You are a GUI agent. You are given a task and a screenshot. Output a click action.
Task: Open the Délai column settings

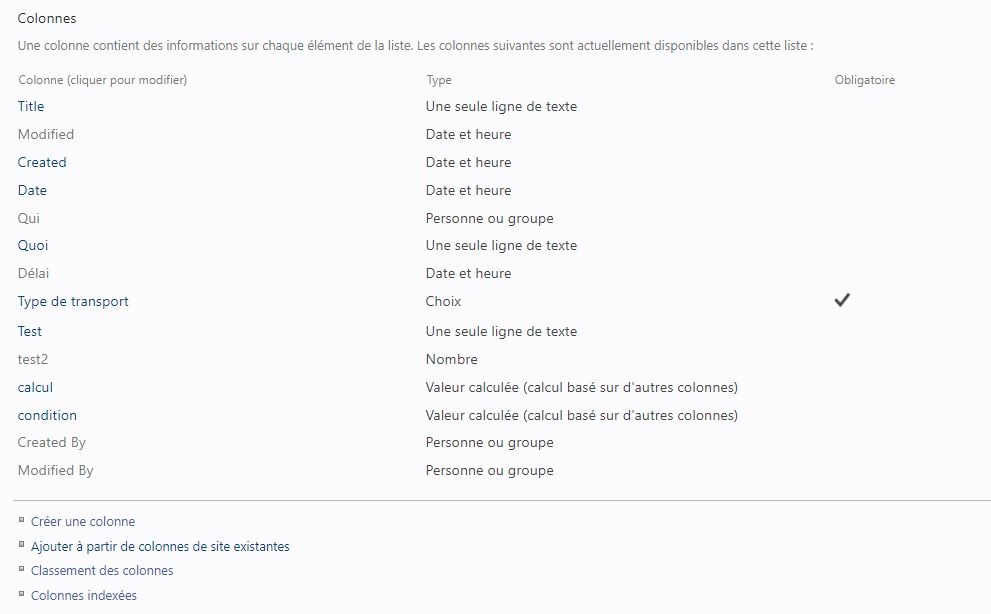point(33,273)
